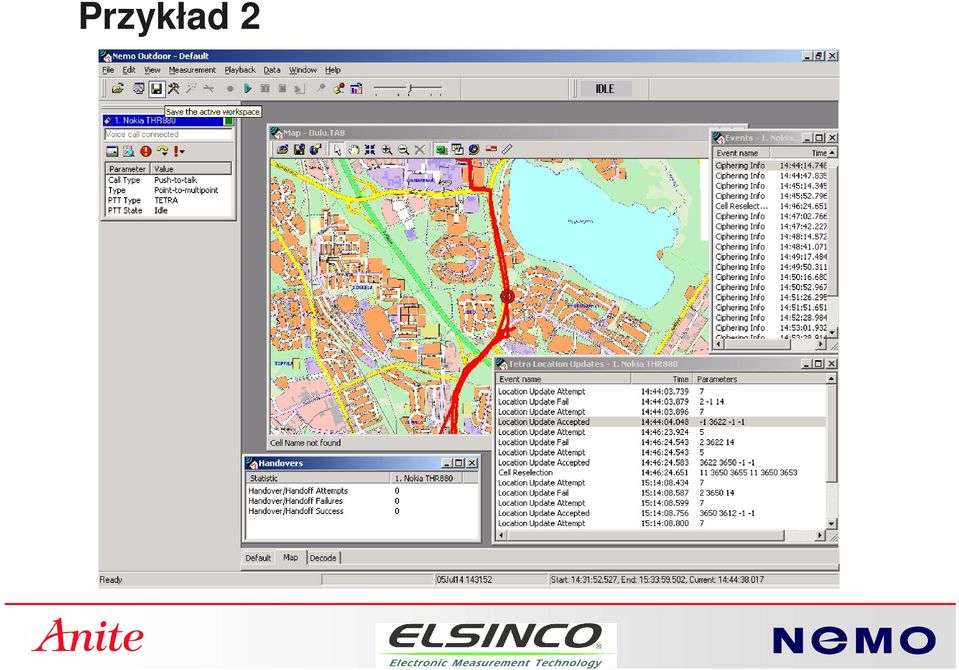
Task: Click the workspace icon next to the open folder
Action: tap(139, 89)
